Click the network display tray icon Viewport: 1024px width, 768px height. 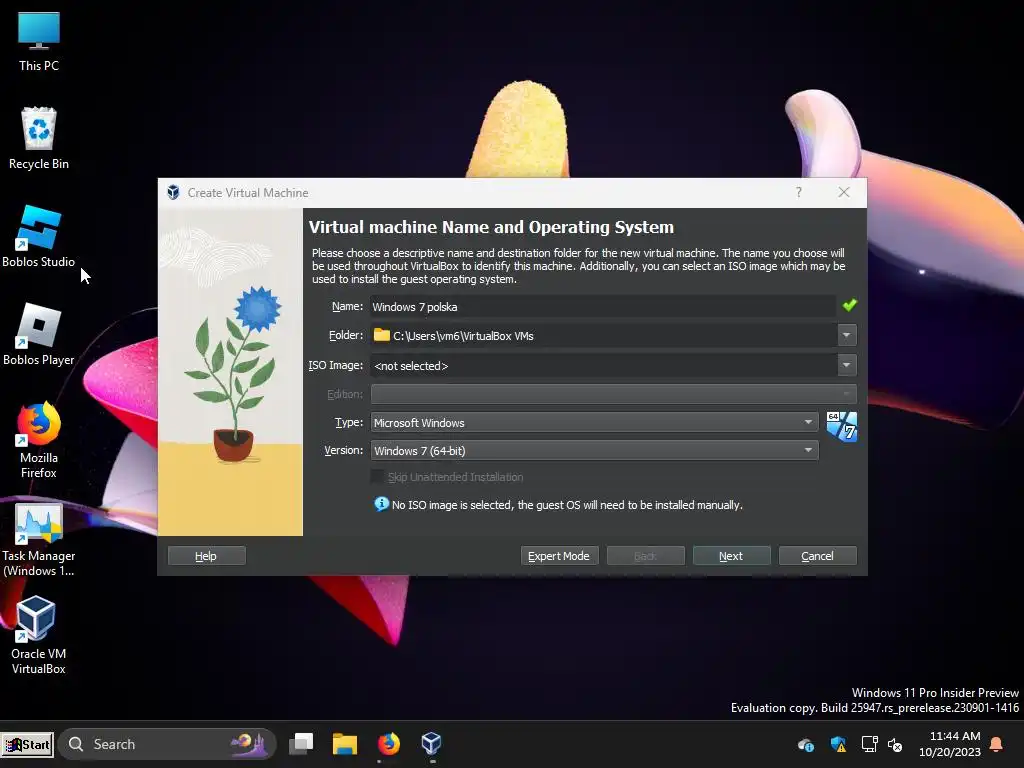point(869,744)
